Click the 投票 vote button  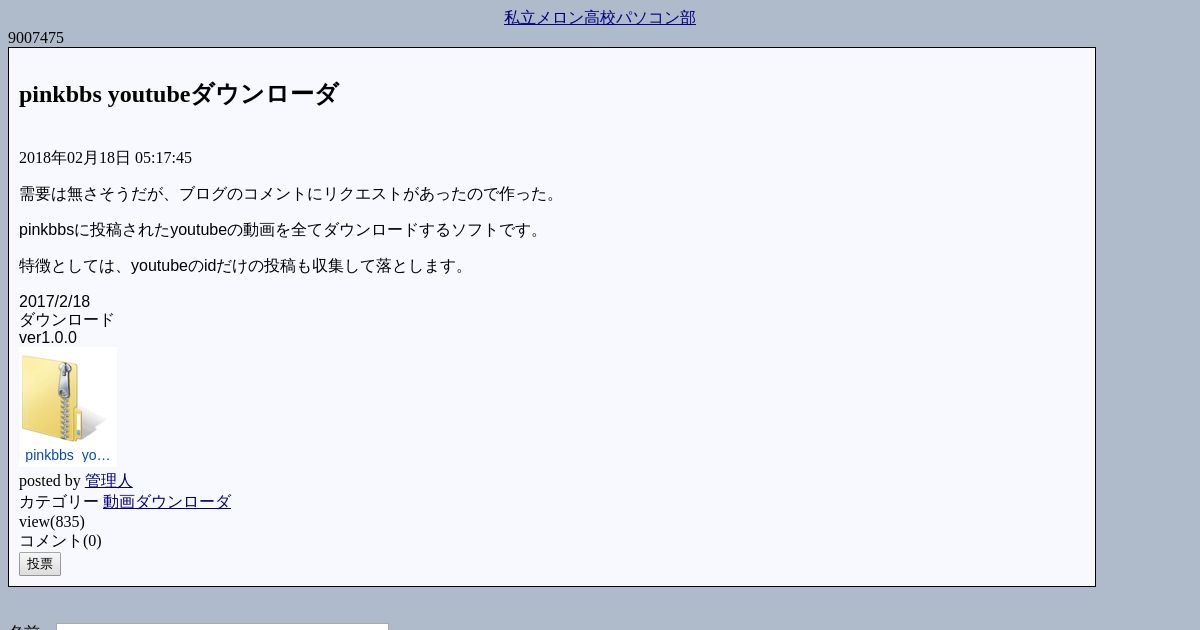click(40, 564)
